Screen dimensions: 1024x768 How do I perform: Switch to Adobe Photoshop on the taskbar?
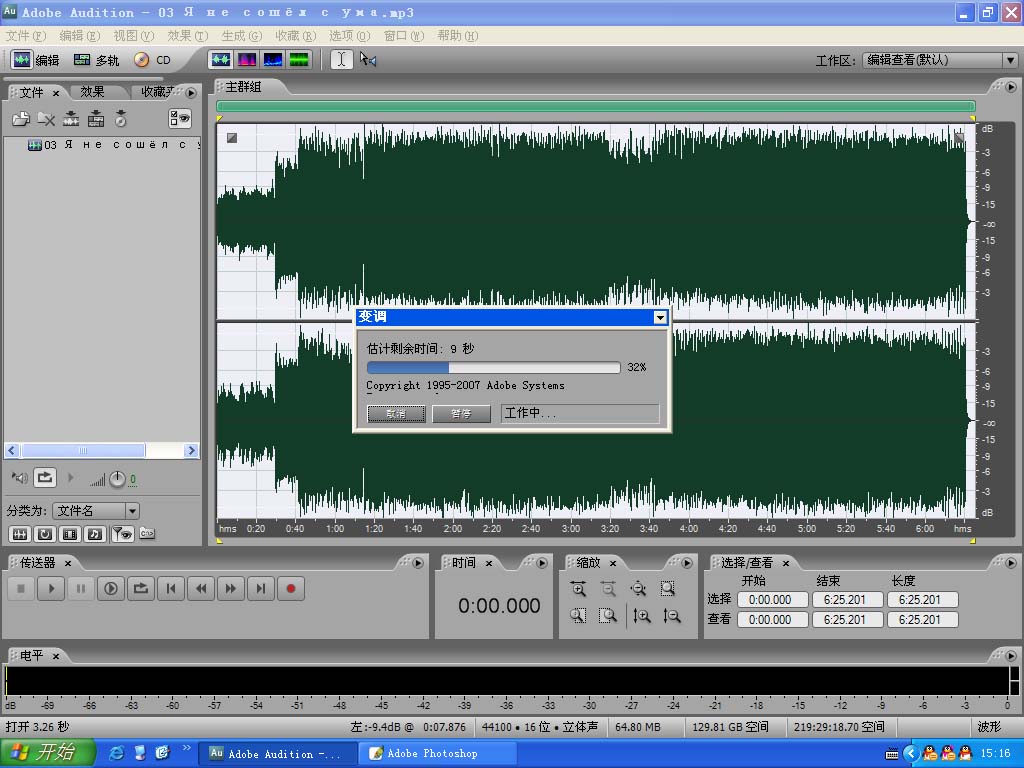[x=436, y=753]
